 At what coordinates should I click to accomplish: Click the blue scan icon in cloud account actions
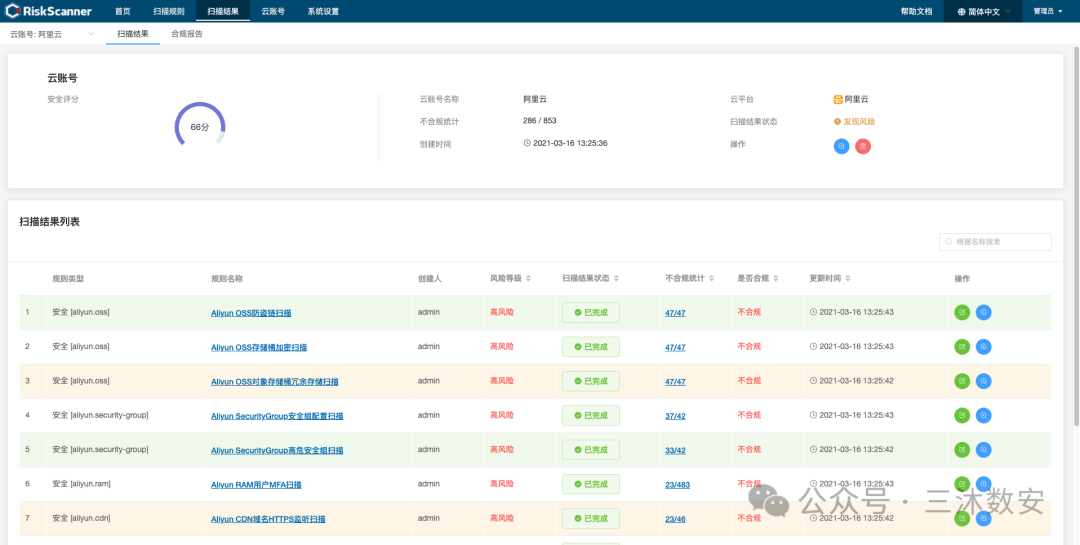[841, 146]
